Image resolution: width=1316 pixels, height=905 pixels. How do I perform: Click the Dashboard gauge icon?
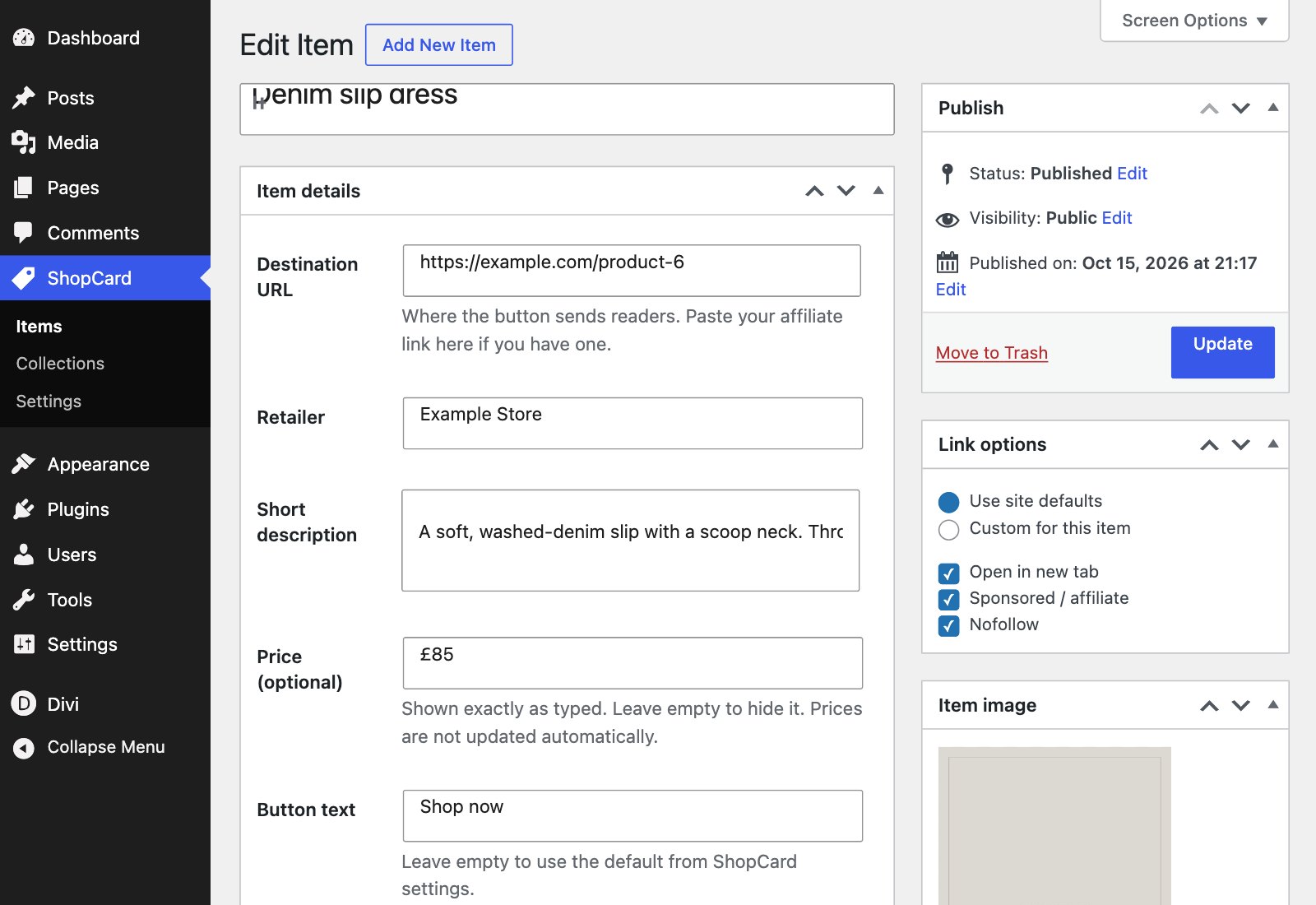pos(24,38)
